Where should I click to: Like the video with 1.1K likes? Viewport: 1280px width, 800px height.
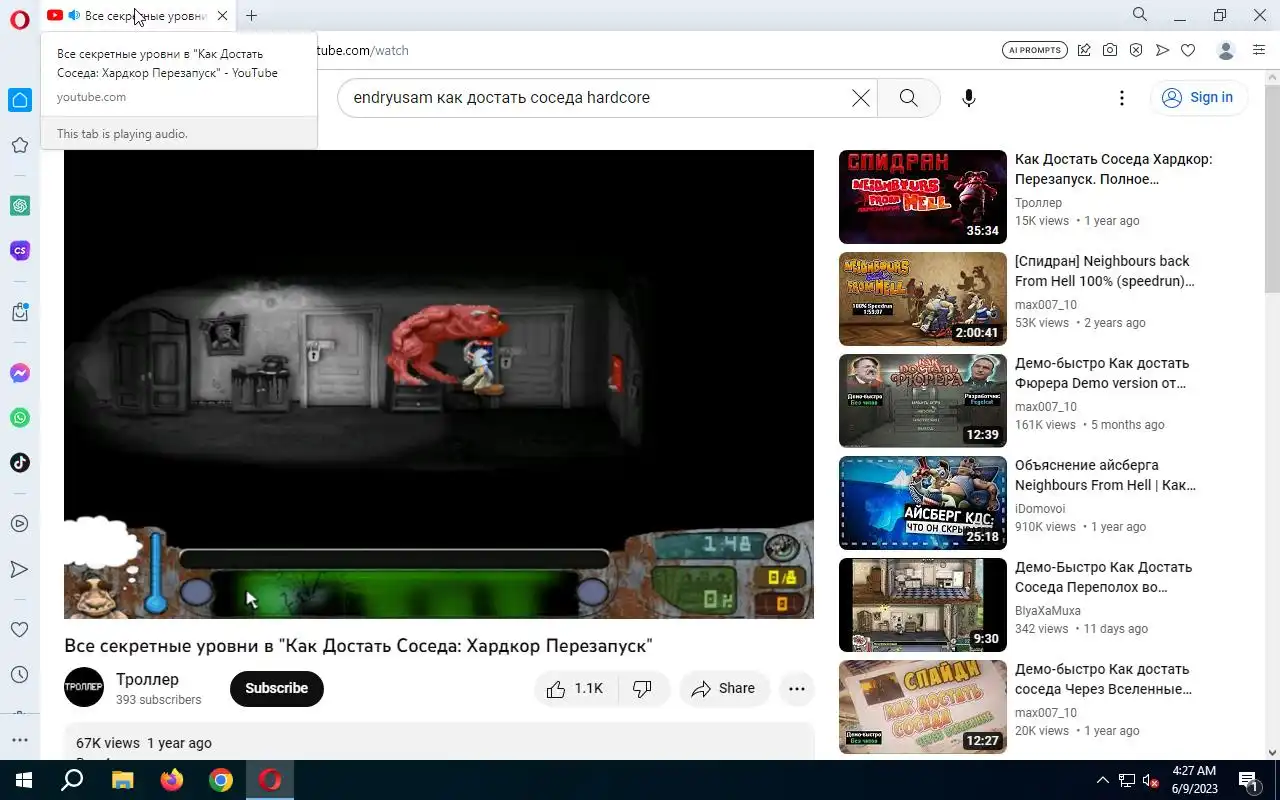(x=576, y=688)
